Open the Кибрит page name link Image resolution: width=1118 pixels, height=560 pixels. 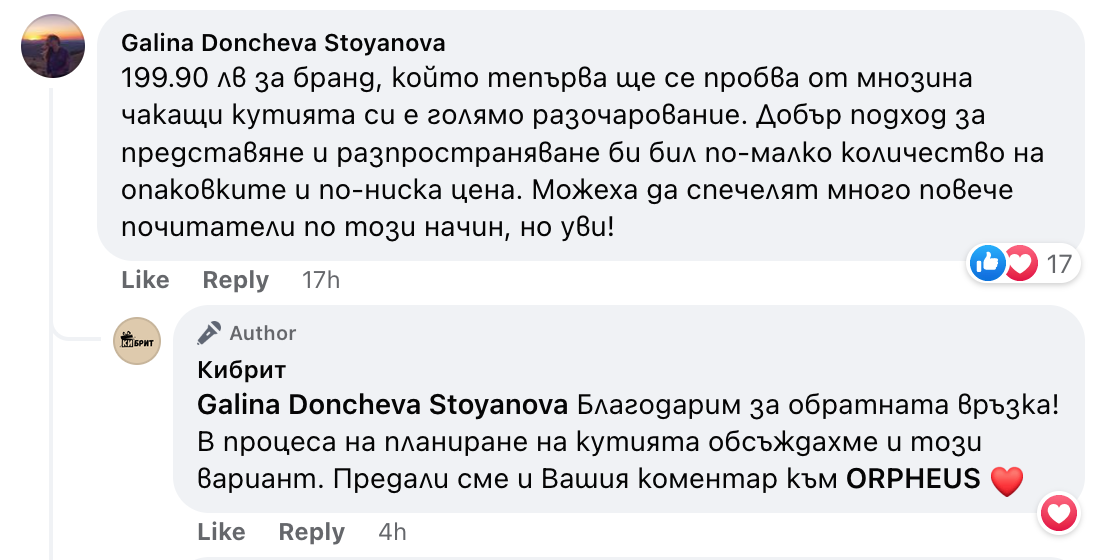(x=242, y=370)
